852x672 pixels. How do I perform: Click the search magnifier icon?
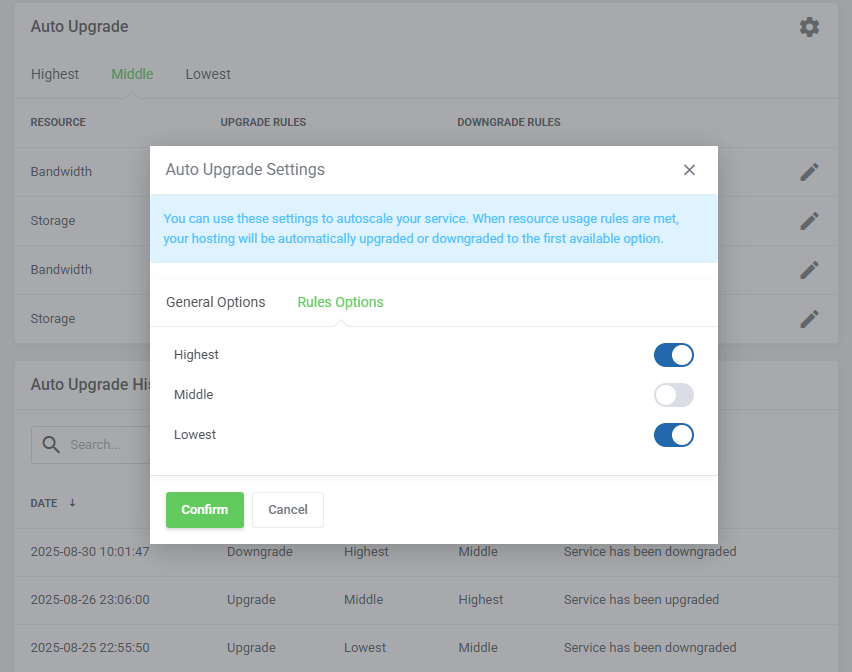[x=52, y=445]
